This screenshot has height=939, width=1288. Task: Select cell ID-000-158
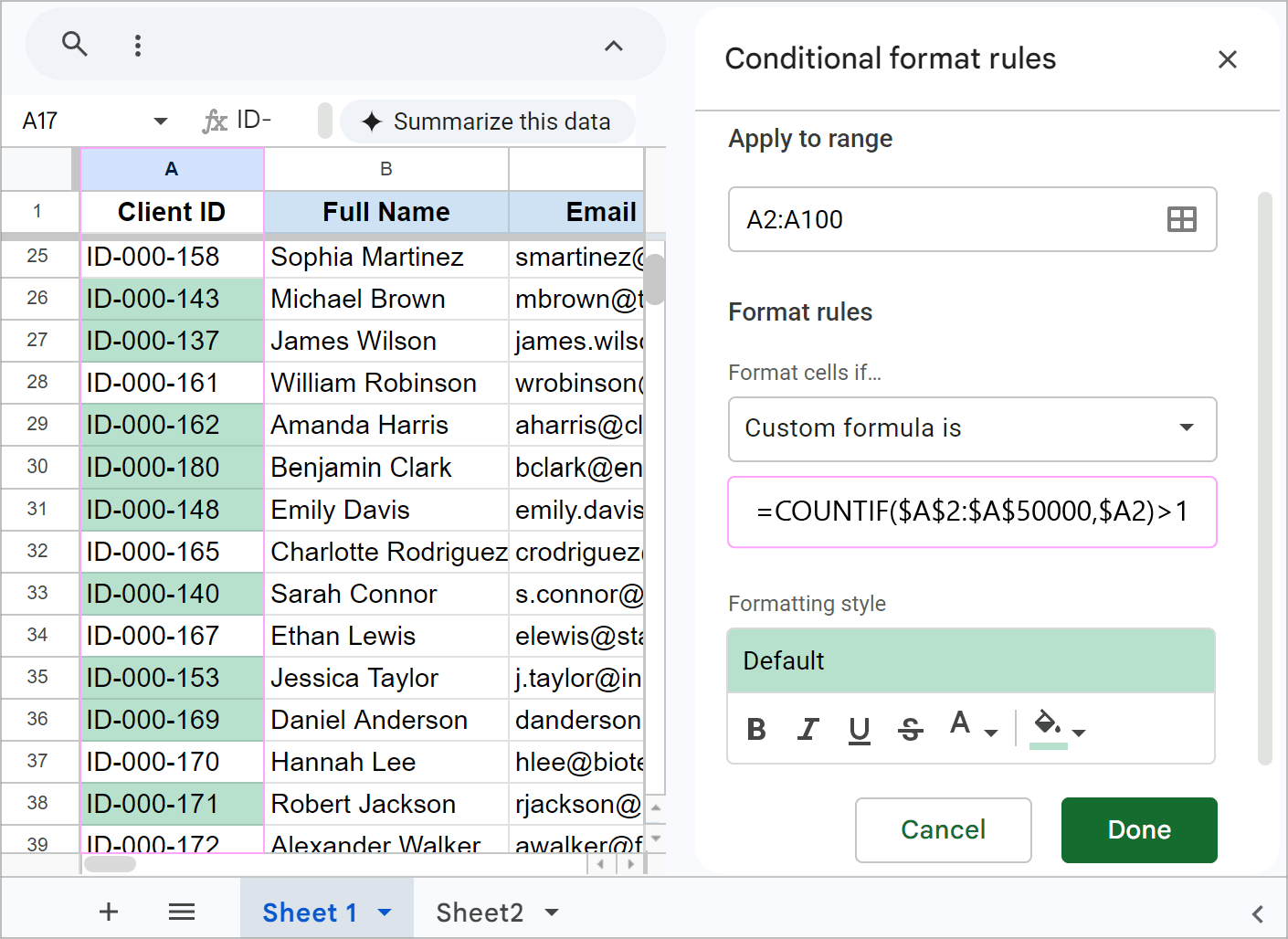[x=172, y=257]
